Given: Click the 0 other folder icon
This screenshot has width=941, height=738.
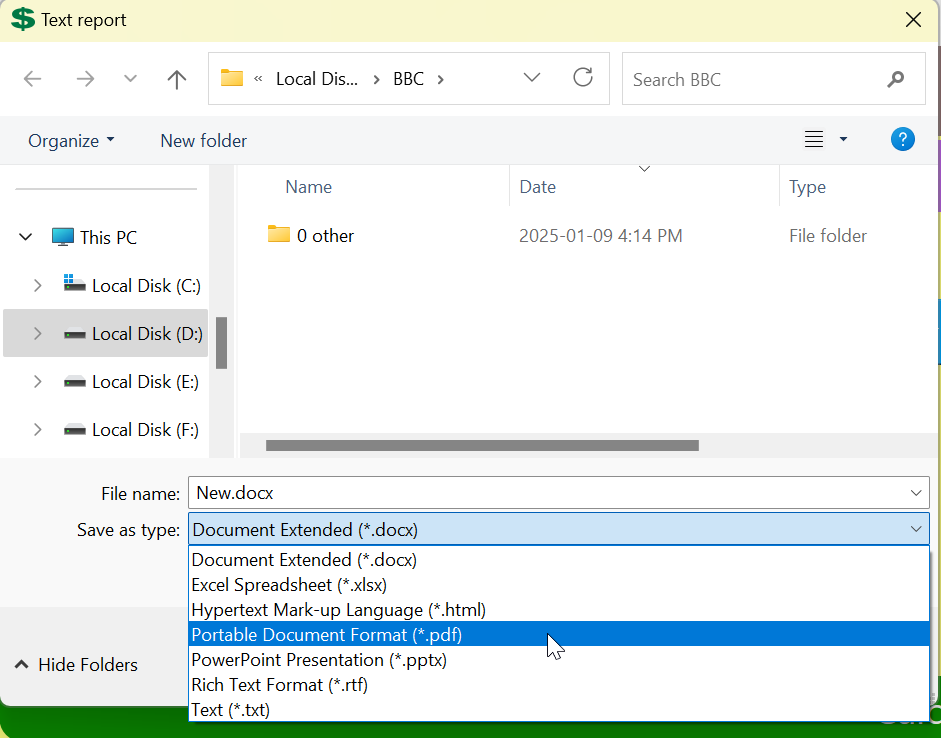Looking at the screenshot, I should coord(278,234).
